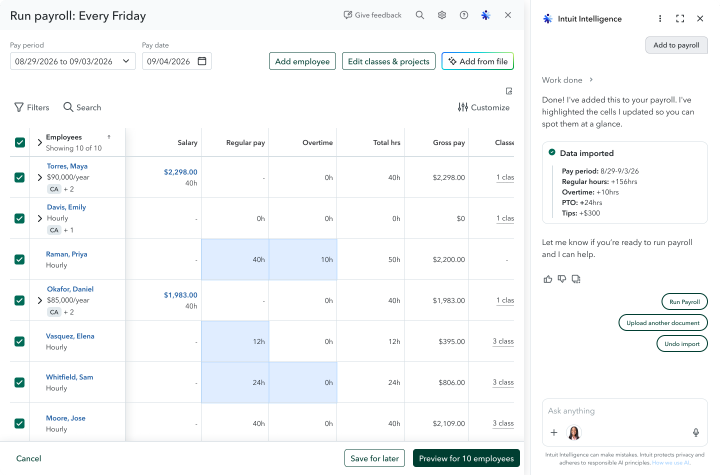This screenshot has width=720, height=475.
Task: Click Save for later
Action: [x=374, y=458]
